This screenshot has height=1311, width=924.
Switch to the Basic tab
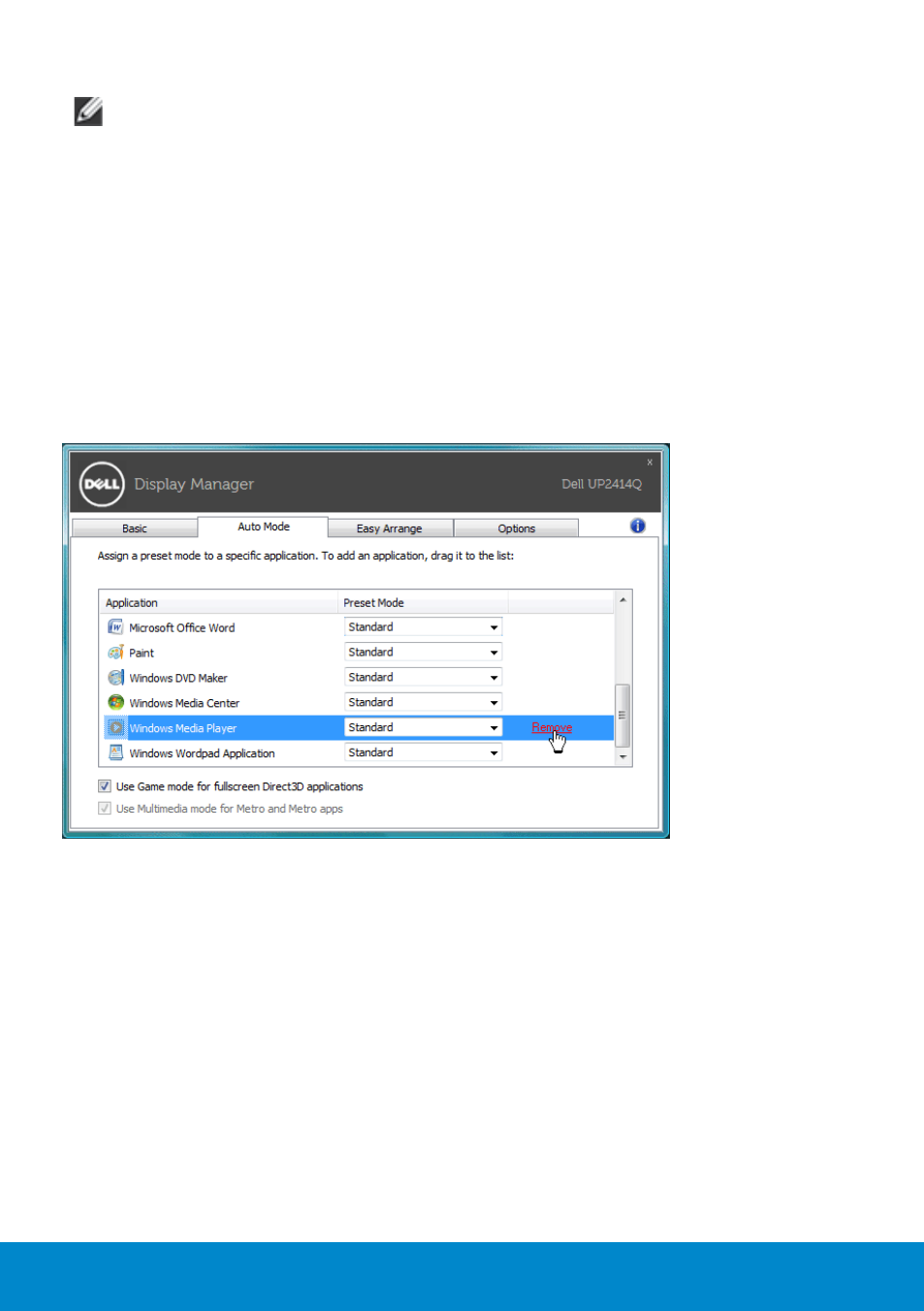point(135,528)
